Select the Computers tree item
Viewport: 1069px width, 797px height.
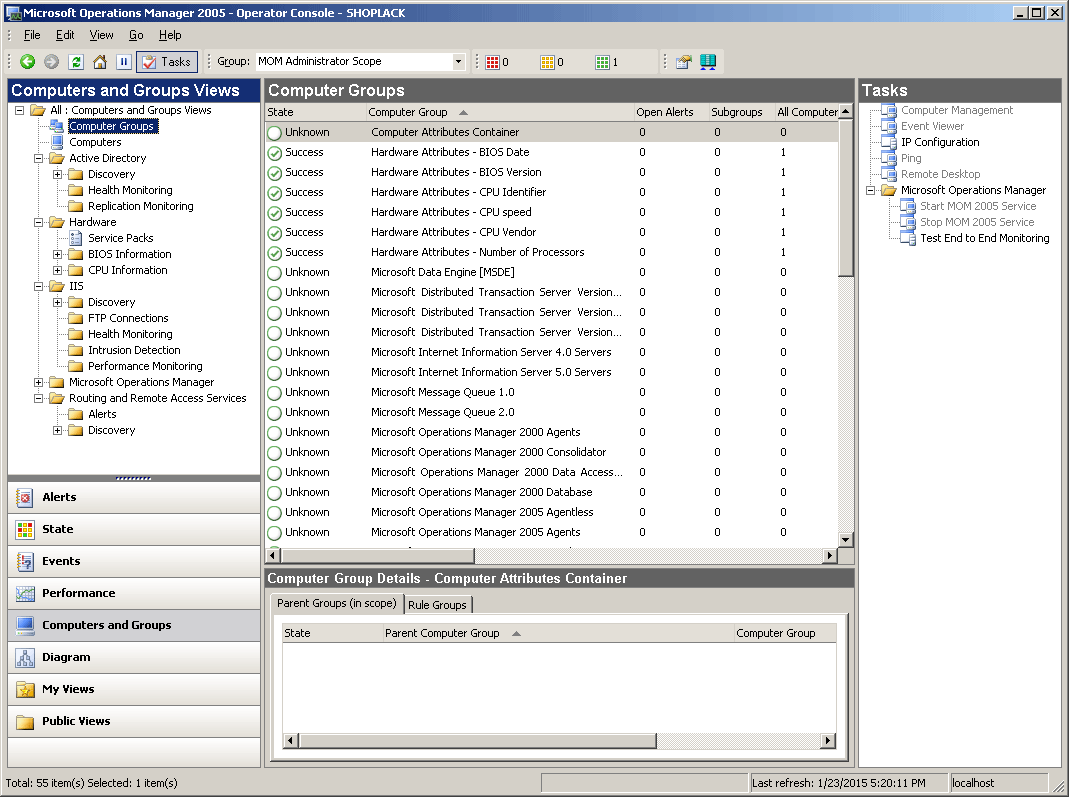95,142
